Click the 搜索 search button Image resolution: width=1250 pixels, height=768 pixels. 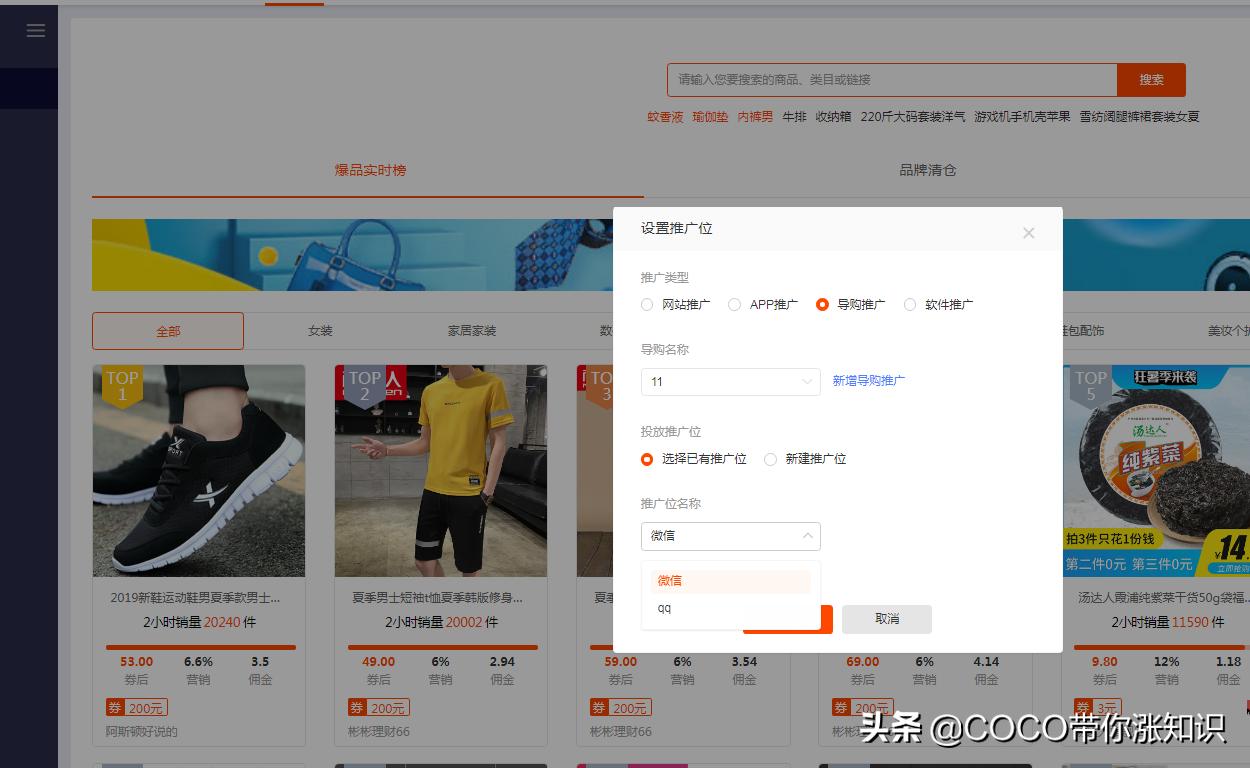point(1151,80)
